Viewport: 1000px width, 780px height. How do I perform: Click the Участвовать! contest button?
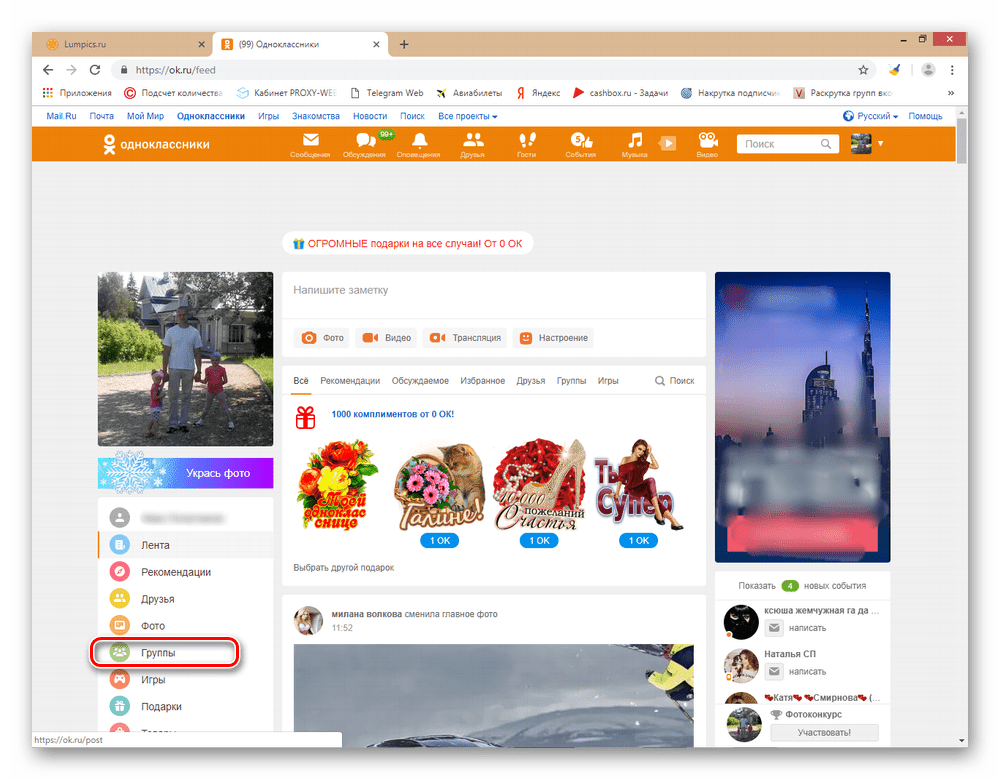pyautogui.click(x=824, y=733)
